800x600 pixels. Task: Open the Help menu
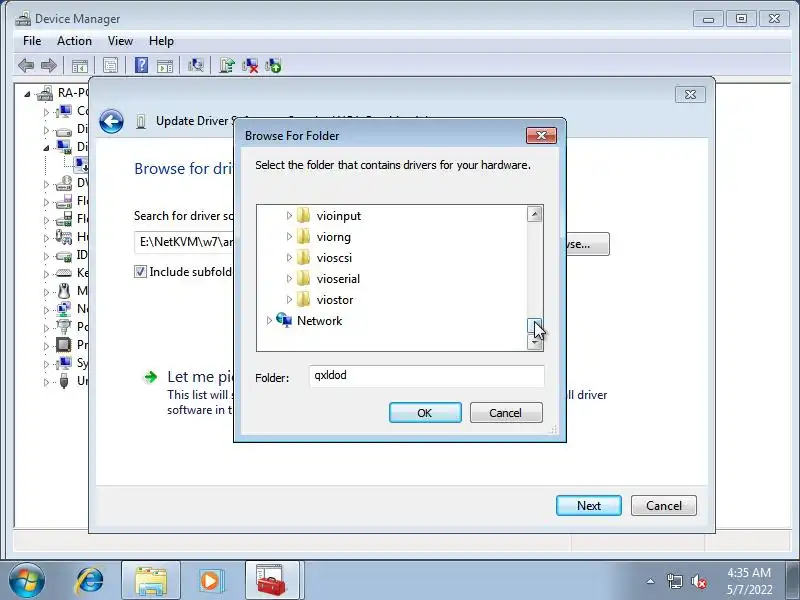coord(161,41)
